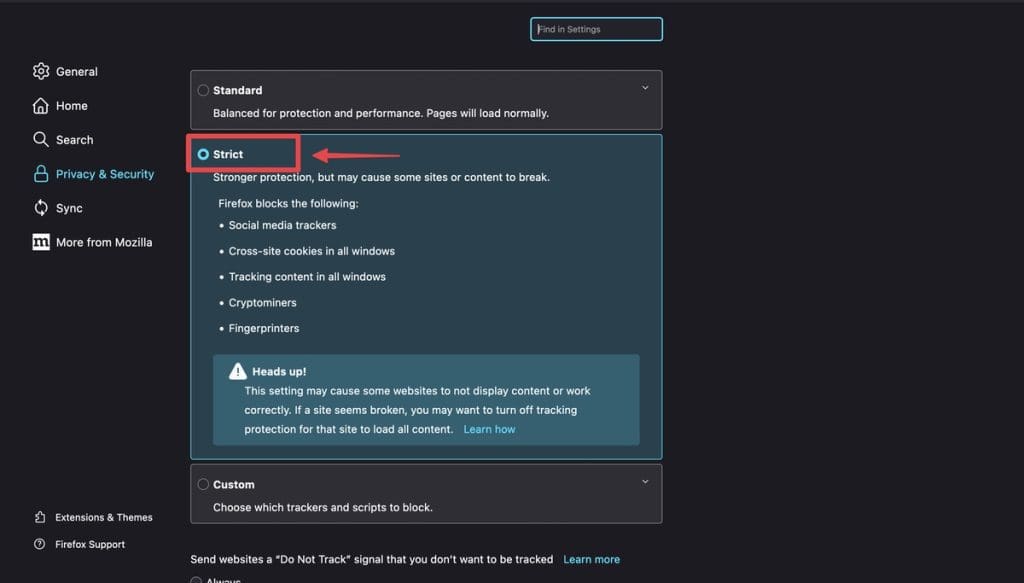Select the Standard protection radio button
Screen dimensions: 1024x583
click(x=203, y=90)
